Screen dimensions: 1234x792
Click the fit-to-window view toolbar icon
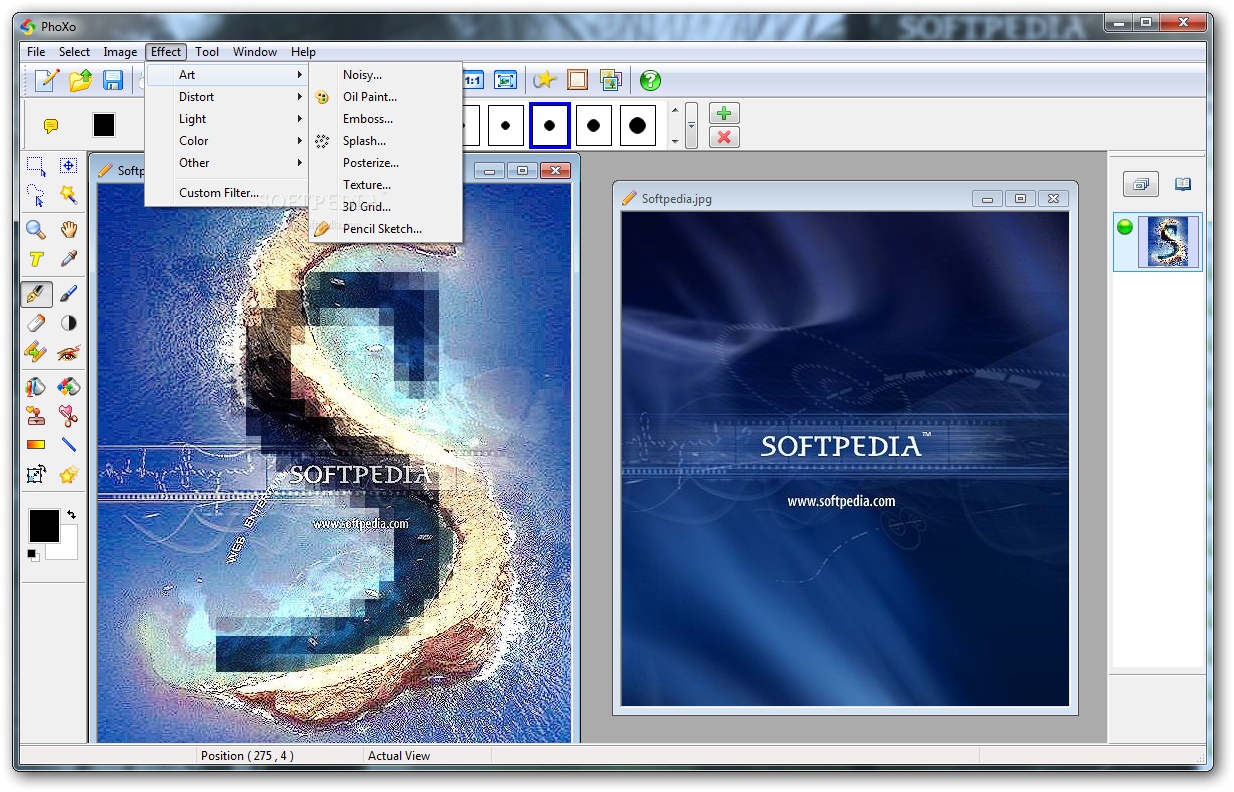[505, 80]
